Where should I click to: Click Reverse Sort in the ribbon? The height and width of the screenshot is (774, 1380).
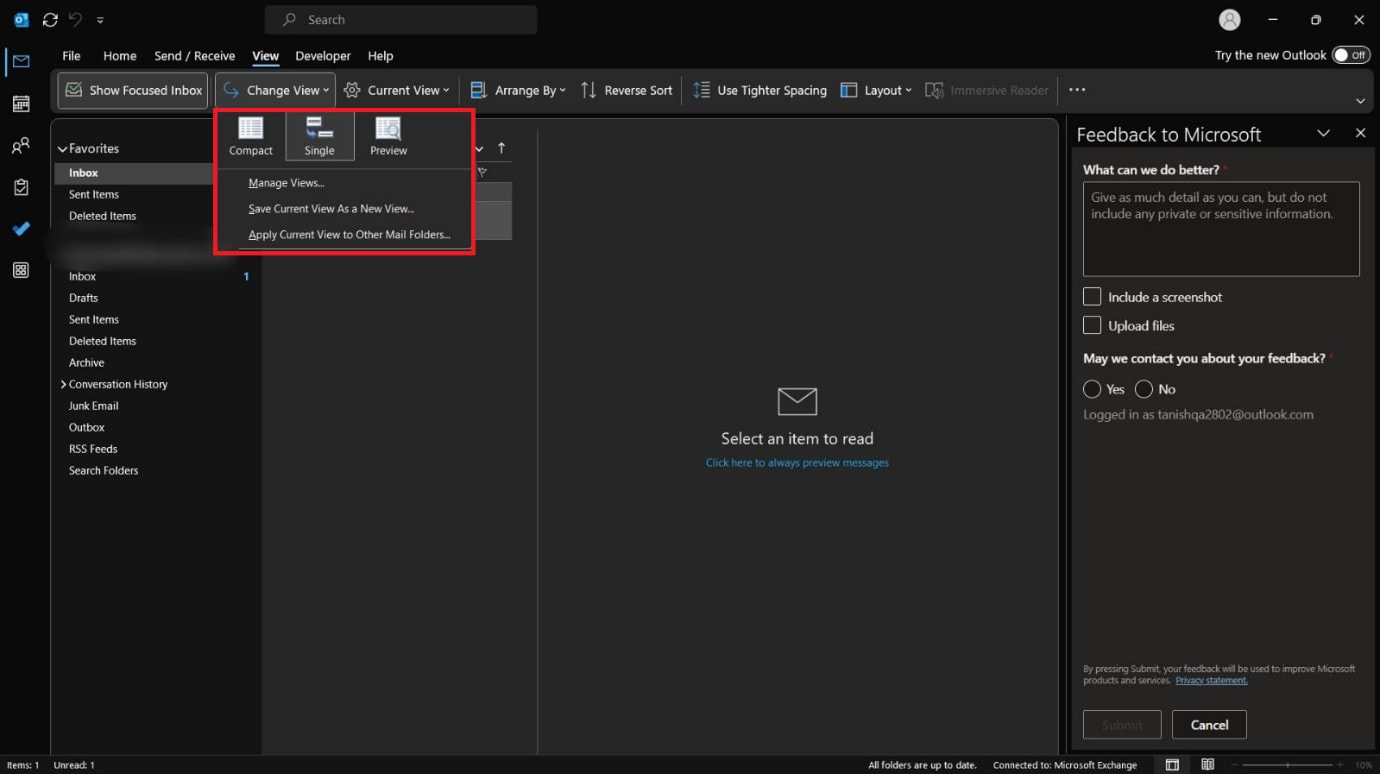point(627,90)
